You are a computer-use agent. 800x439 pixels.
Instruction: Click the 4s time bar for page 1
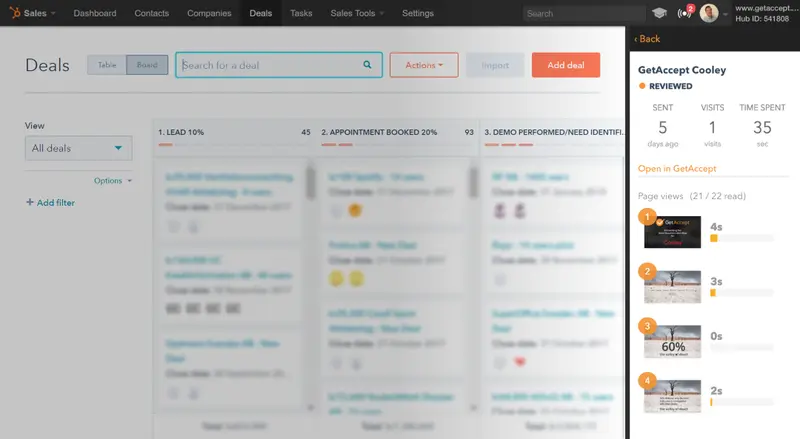(742, 238)
